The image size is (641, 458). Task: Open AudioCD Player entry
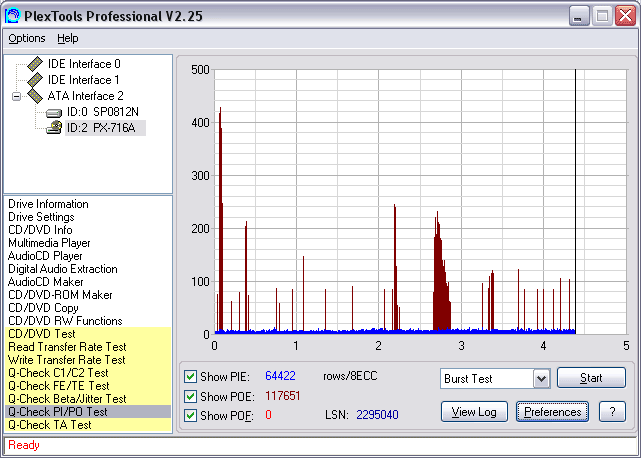[45, 256]
